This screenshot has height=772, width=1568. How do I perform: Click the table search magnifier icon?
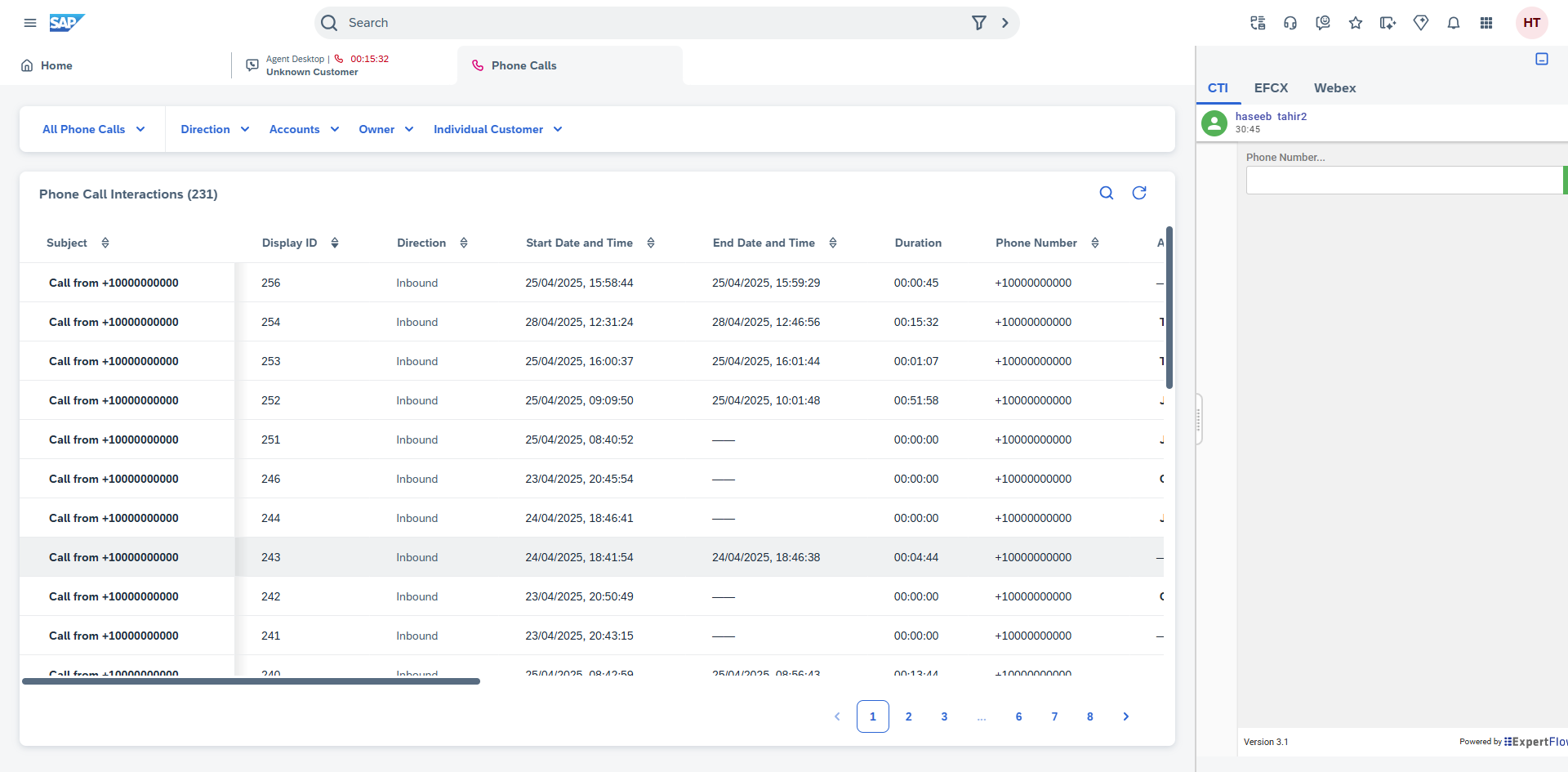click(1107, 193)
